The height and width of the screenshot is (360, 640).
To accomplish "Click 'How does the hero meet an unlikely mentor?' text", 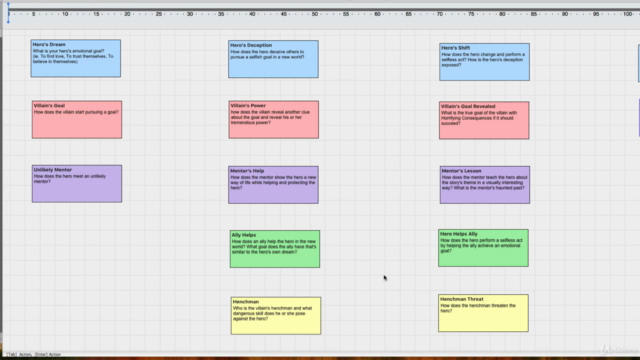I will tap(70, 179).
